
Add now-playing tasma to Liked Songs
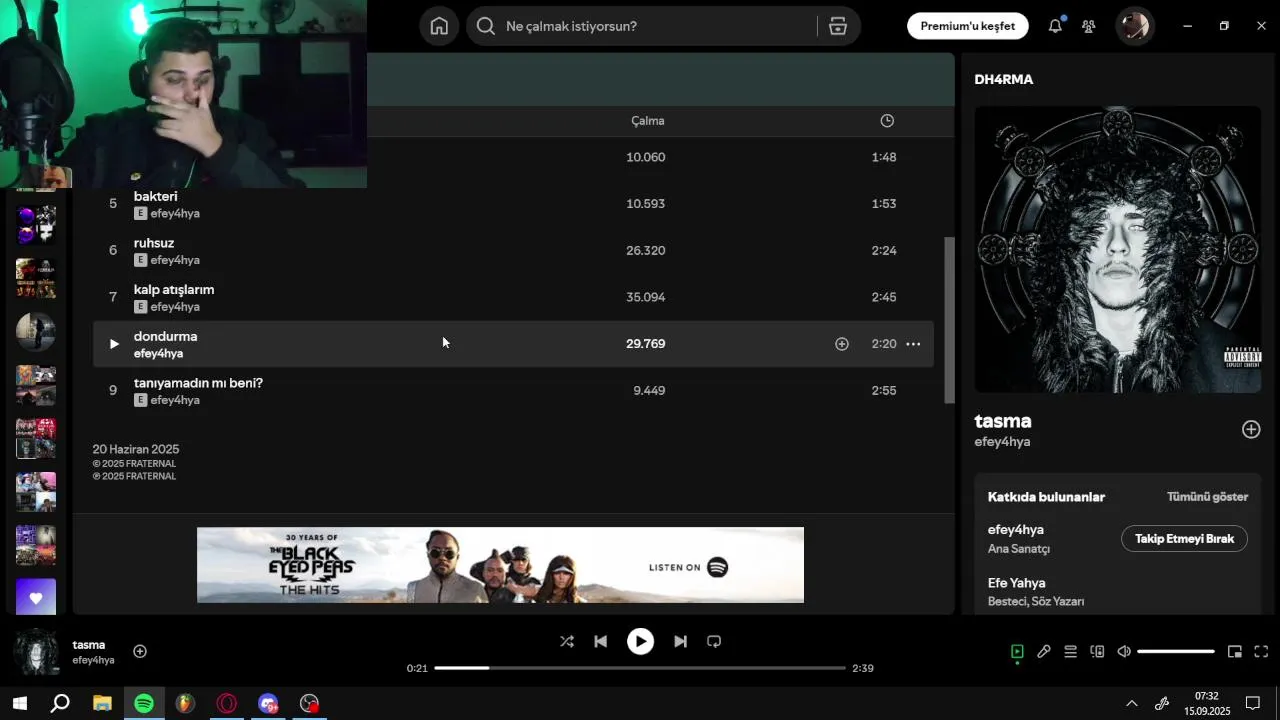[x=140, y=652]
